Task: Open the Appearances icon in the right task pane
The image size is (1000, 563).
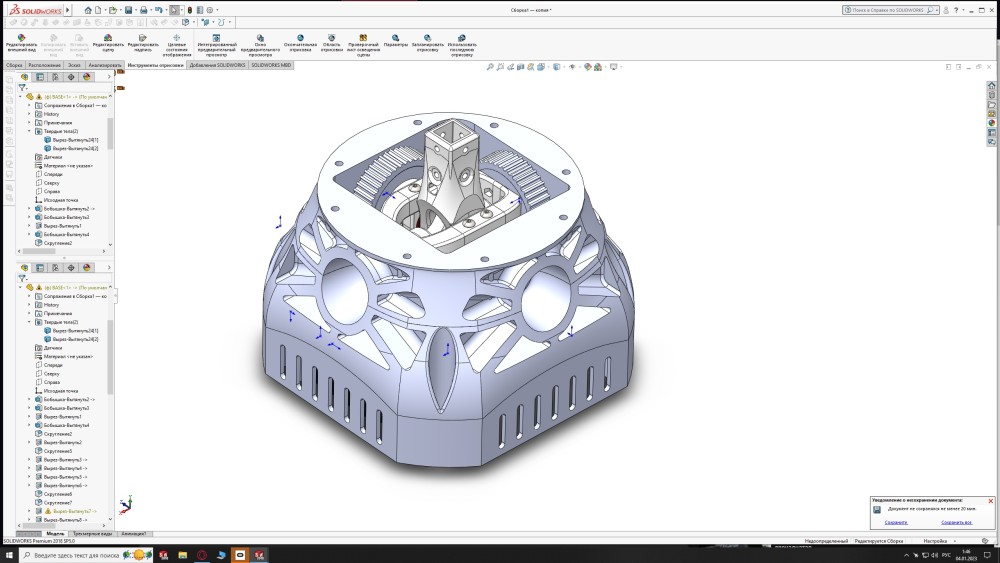Action: click(992, 123)
